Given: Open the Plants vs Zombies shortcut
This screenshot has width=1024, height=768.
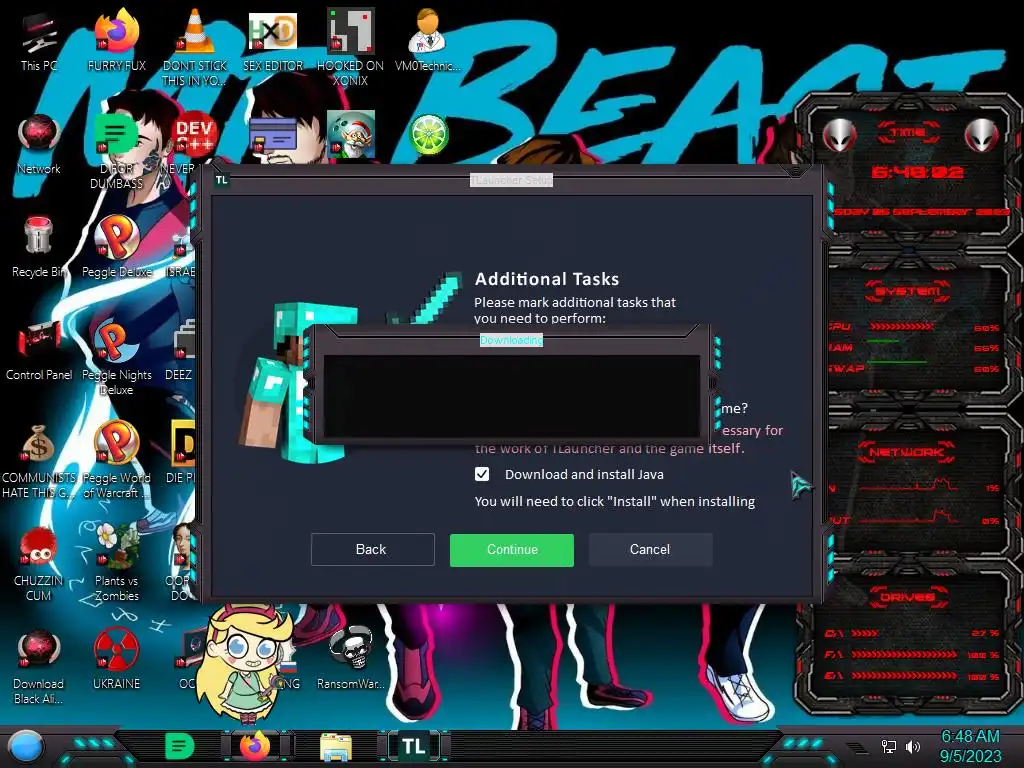Looking at the screenshot, I should pyautogui.click(x=116, y=563).
